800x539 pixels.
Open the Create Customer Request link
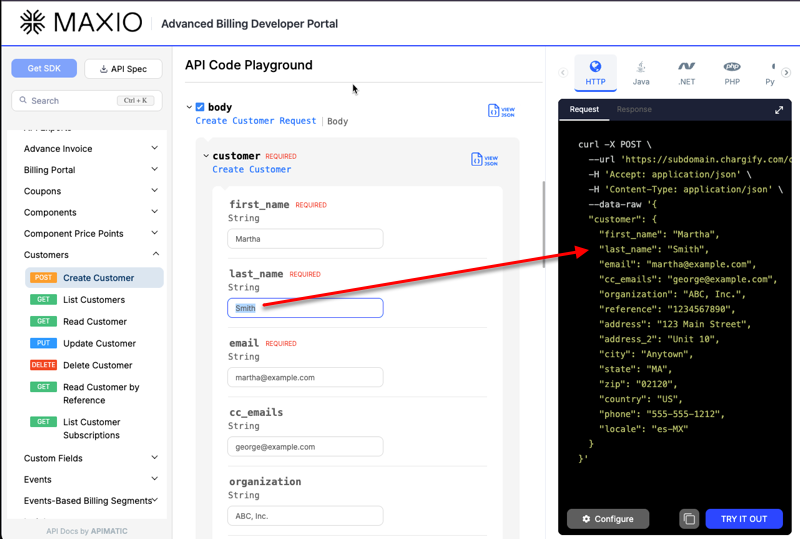click(256, 121)
